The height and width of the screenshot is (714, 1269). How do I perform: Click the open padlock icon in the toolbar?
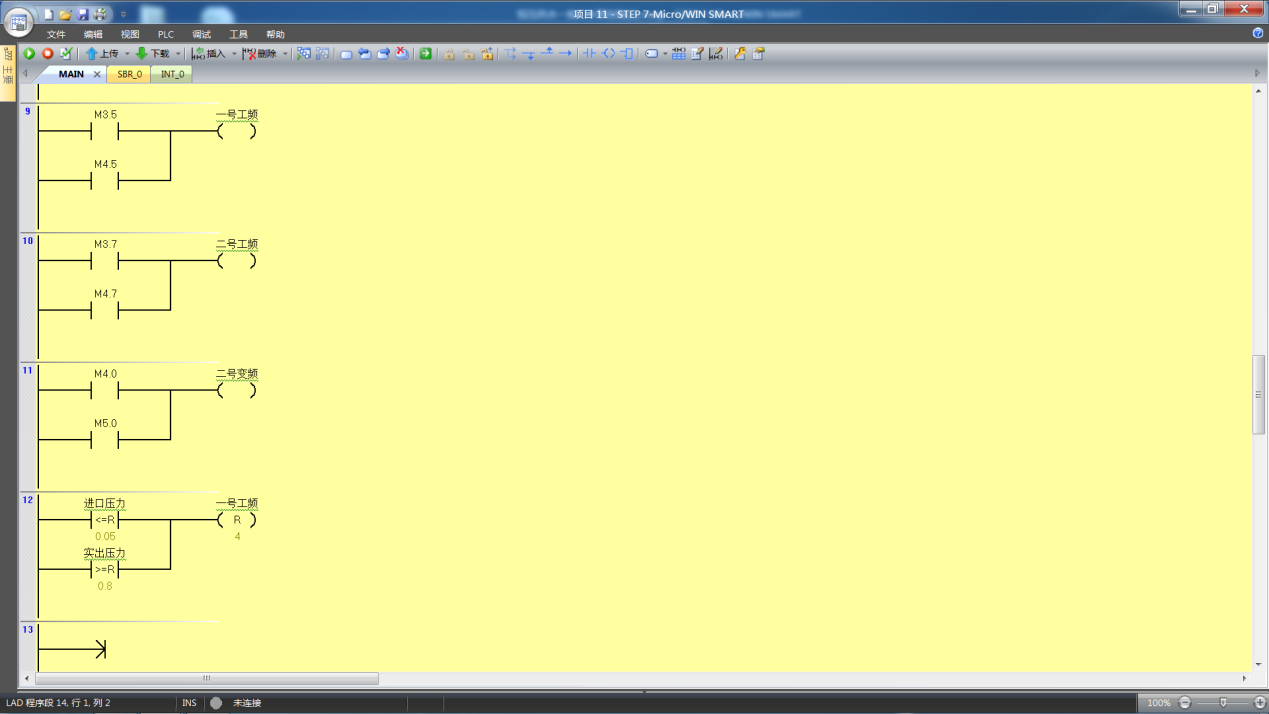pos(468,54)
